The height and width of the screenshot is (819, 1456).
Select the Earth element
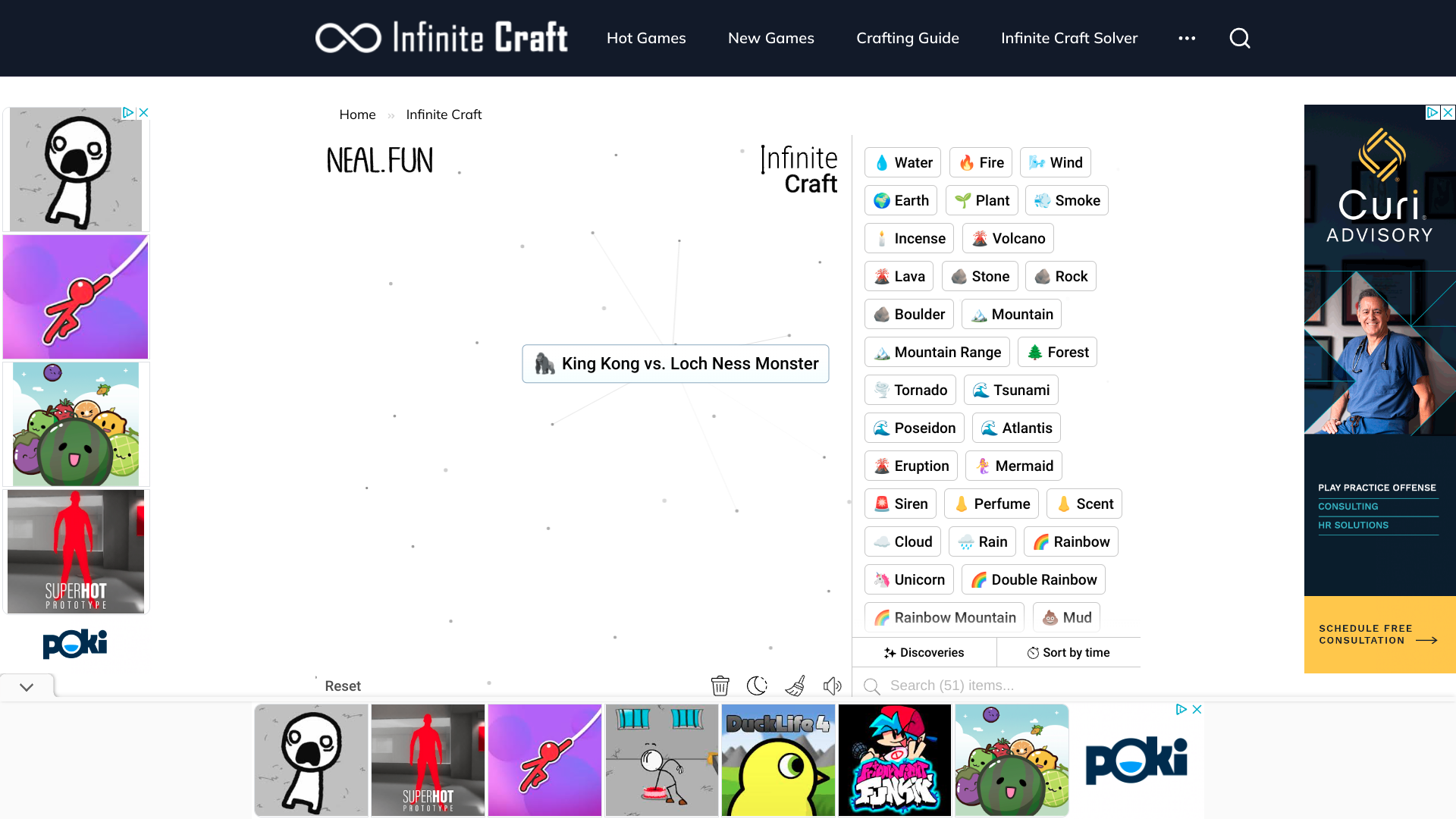(901, 200)
